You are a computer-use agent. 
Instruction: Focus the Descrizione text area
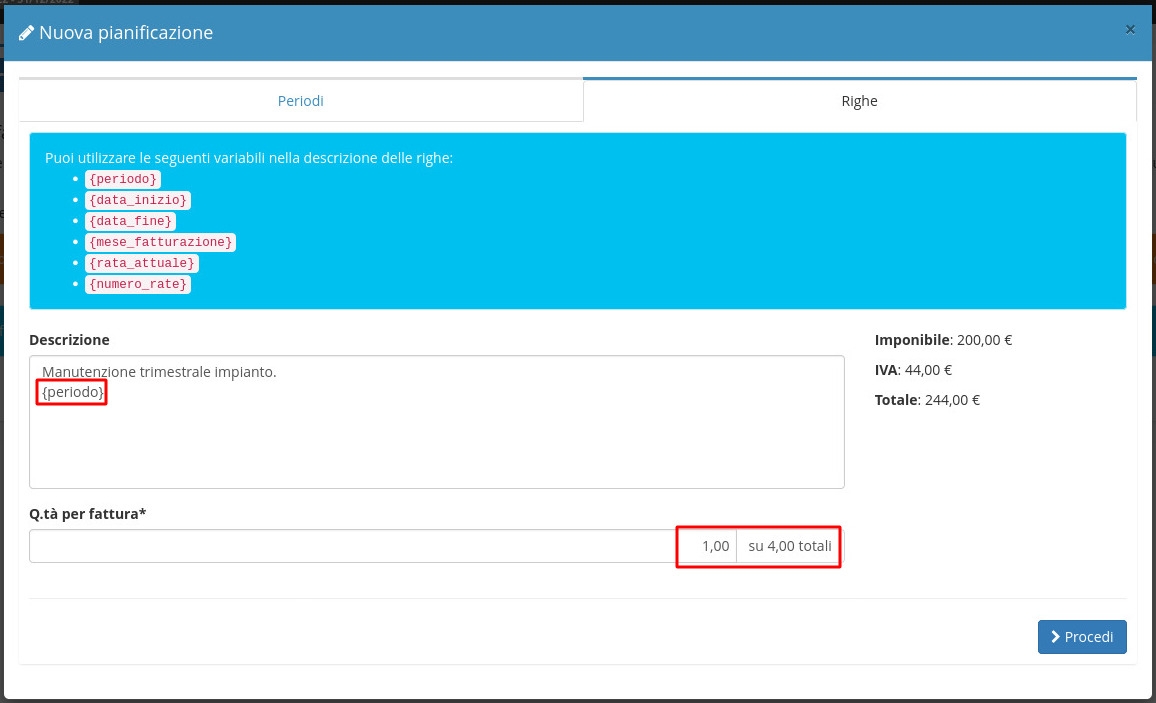pos(436,440)
